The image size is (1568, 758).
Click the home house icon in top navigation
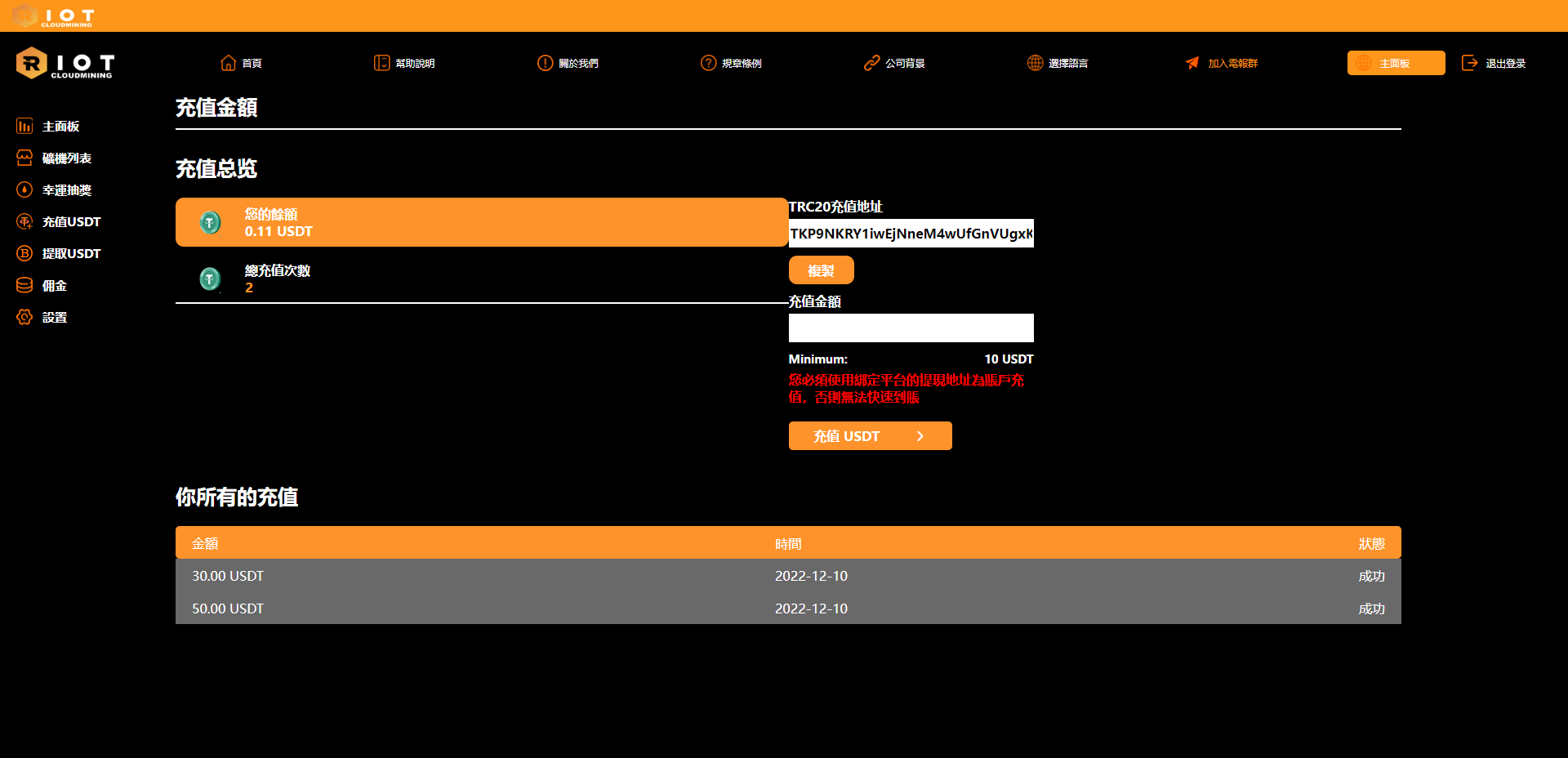(x=229, y=63)
